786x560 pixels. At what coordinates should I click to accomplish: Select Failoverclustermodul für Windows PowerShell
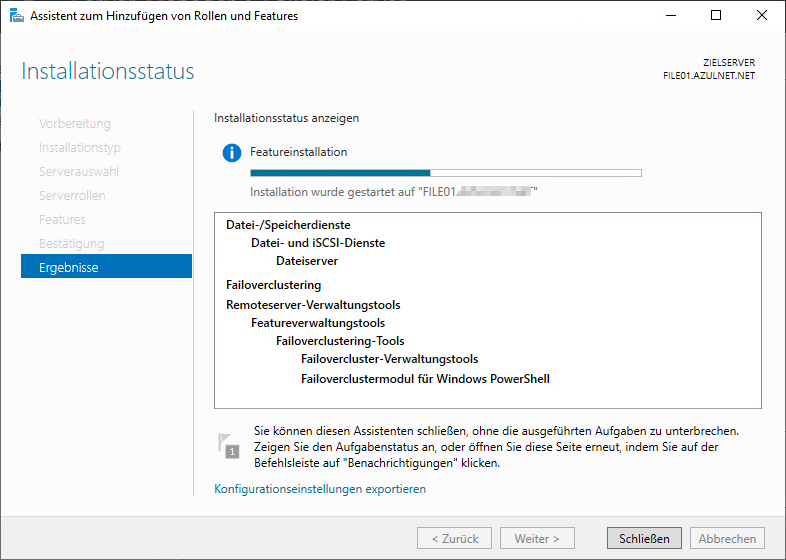tap(425, 379)
